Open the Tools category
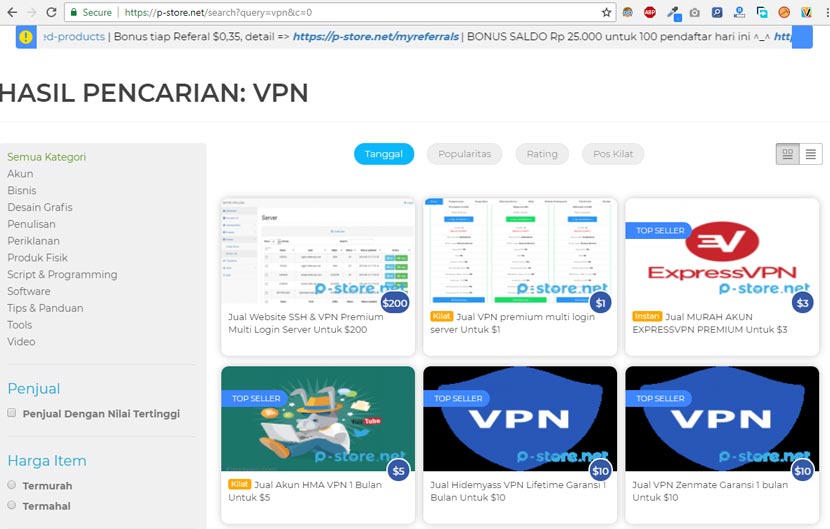The image size is (830, 529). tap(20, 325)
